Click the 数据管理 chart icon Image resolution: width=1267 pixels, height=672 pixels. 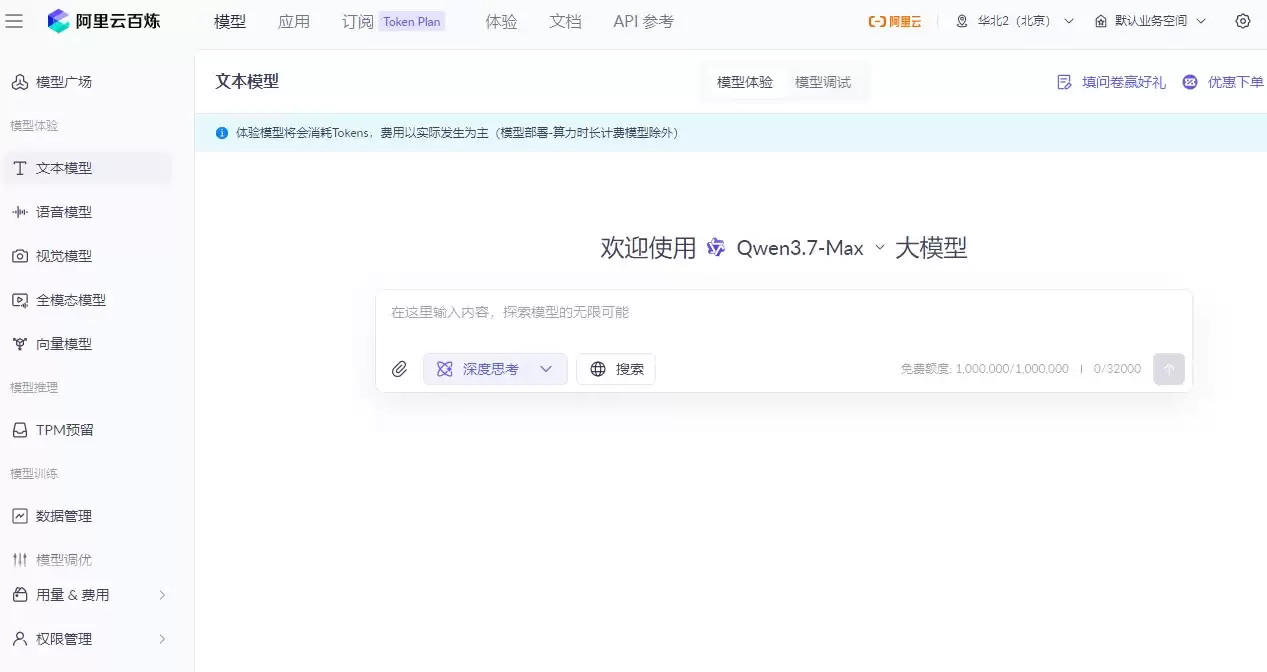coord(20,516)
